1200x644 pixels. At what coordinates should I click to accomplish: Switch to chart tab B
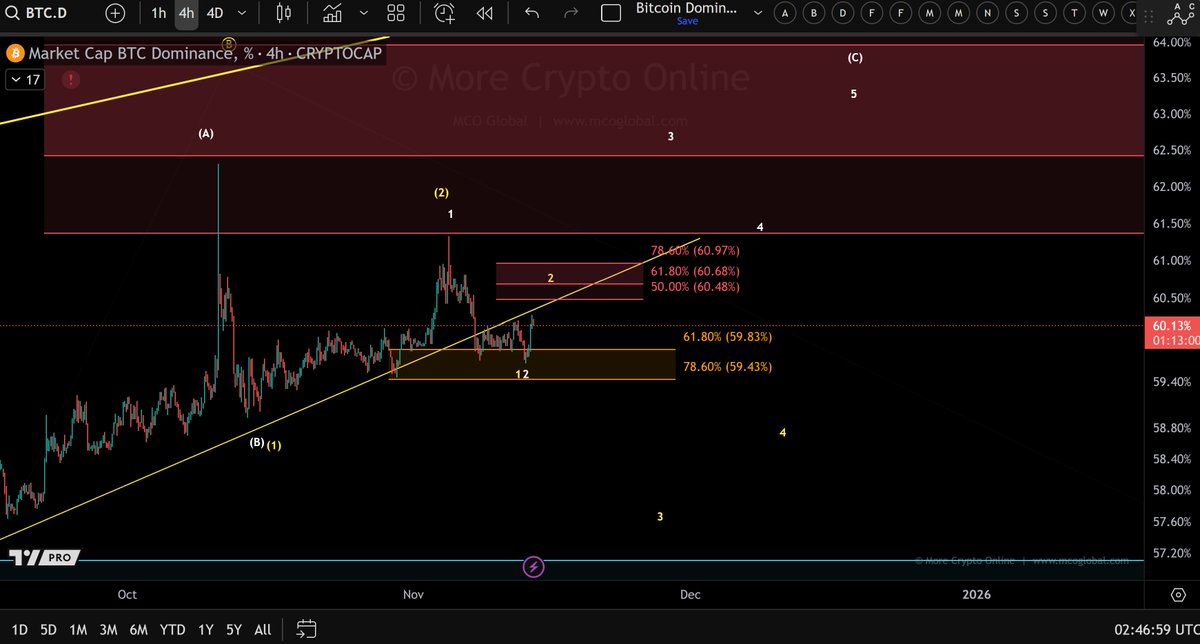tap(813, 13)
